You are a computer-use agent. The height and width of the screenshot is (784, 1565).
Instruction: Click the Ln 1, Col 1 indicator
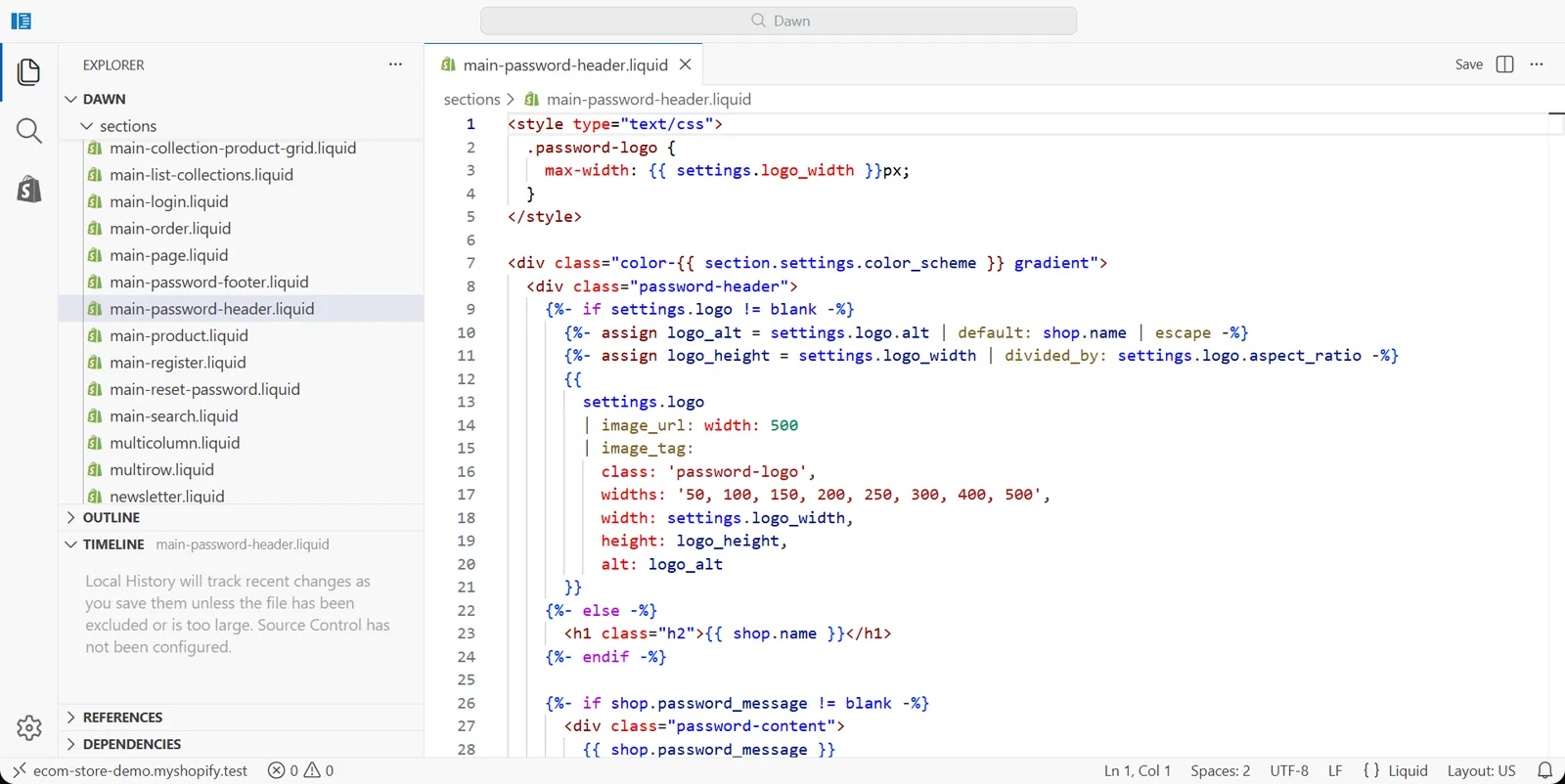1137,770
